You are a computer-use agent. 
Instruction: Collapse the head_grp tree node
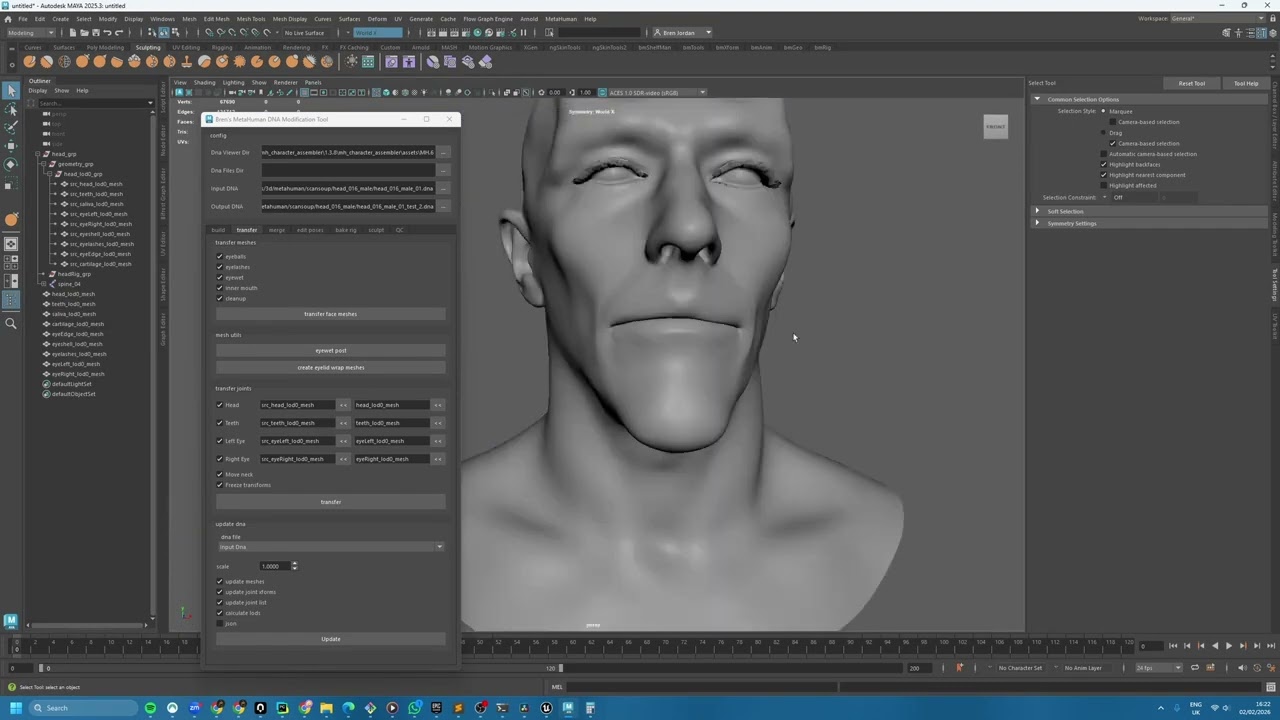tap(38, 155)
